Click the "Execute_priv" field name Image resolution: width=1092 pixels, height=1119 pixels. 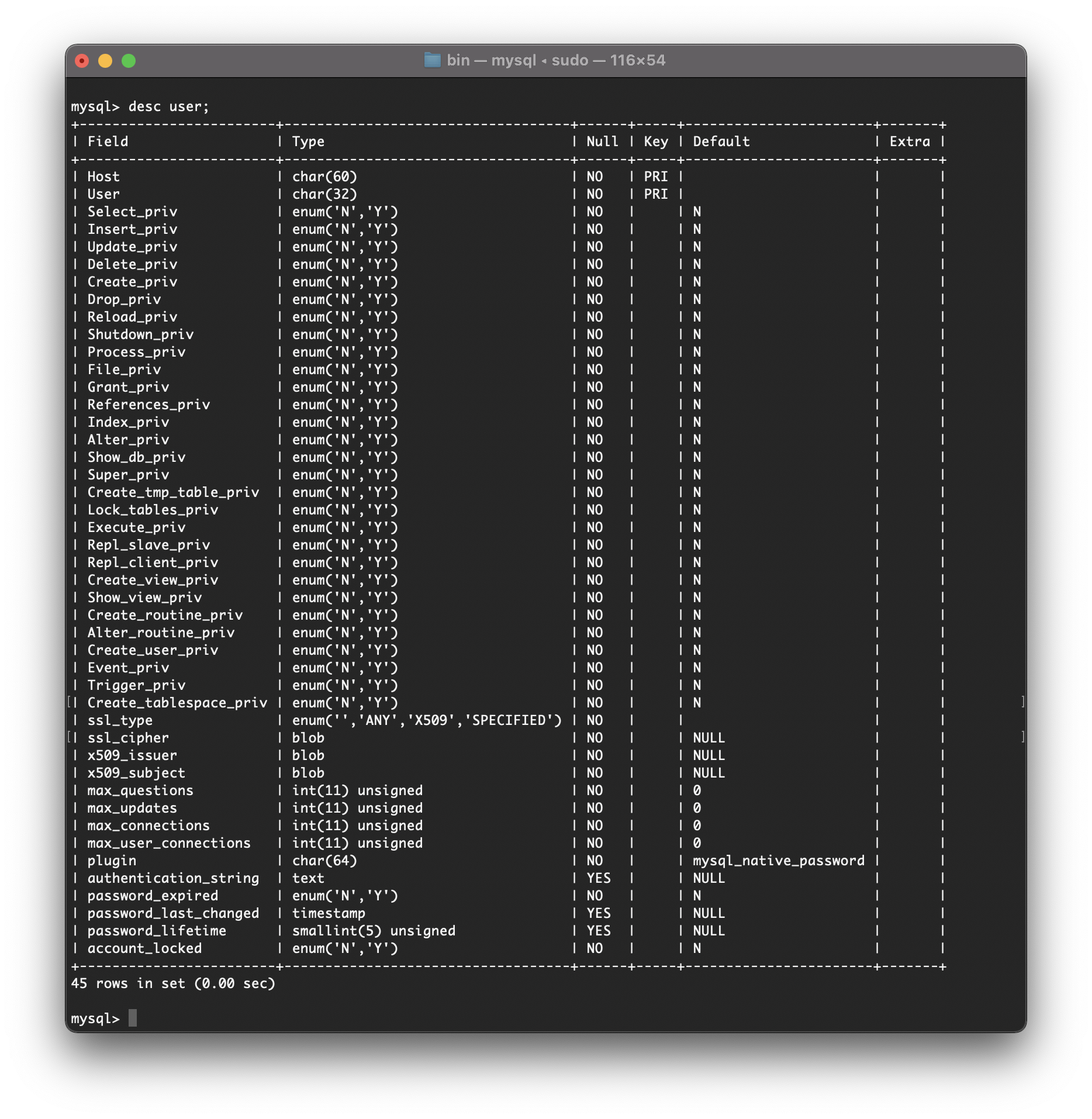137,527
